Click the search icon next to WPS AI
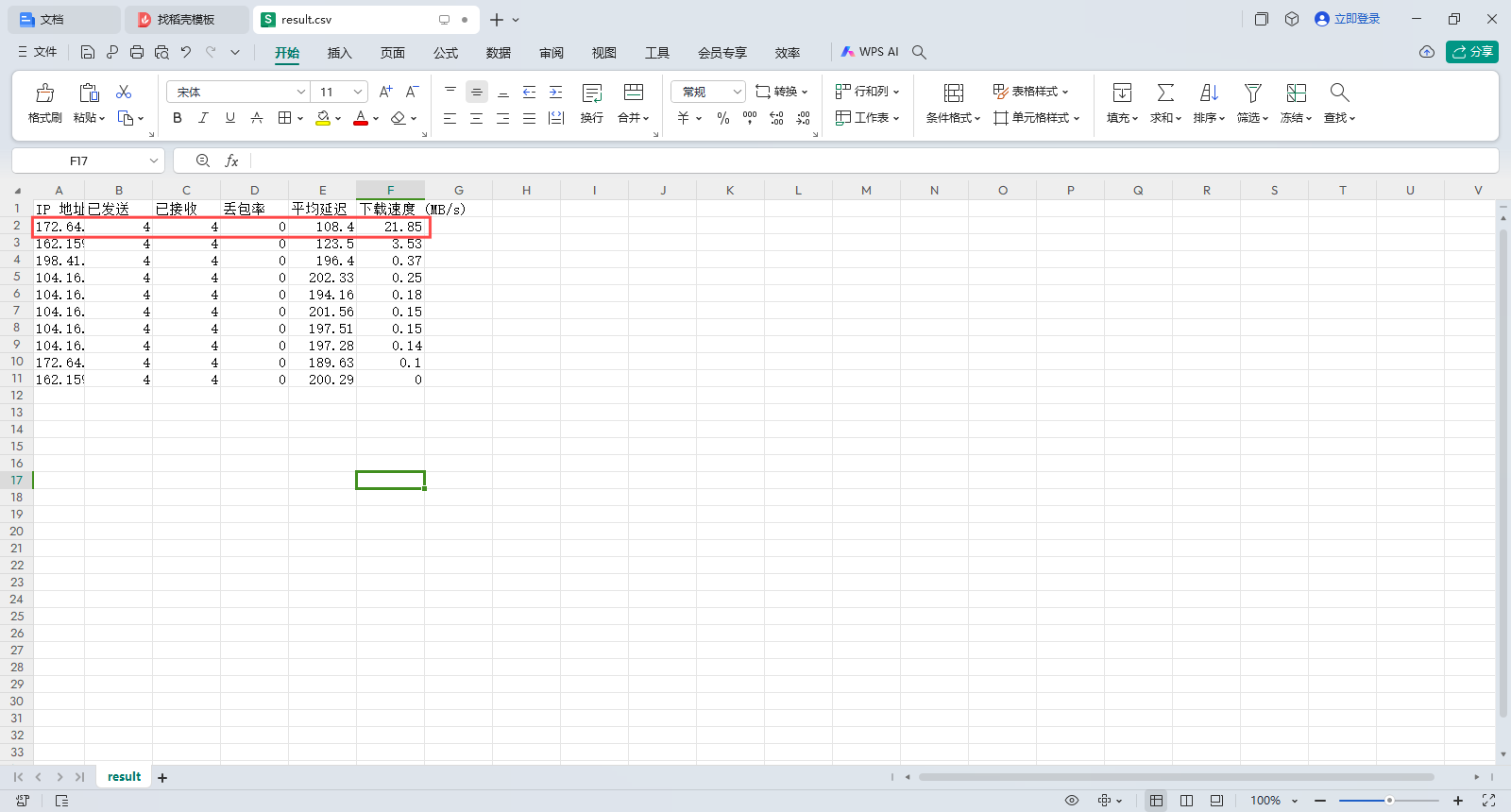Image resolution: width=1511 pixels, height=812 pixels. (919, 52)
